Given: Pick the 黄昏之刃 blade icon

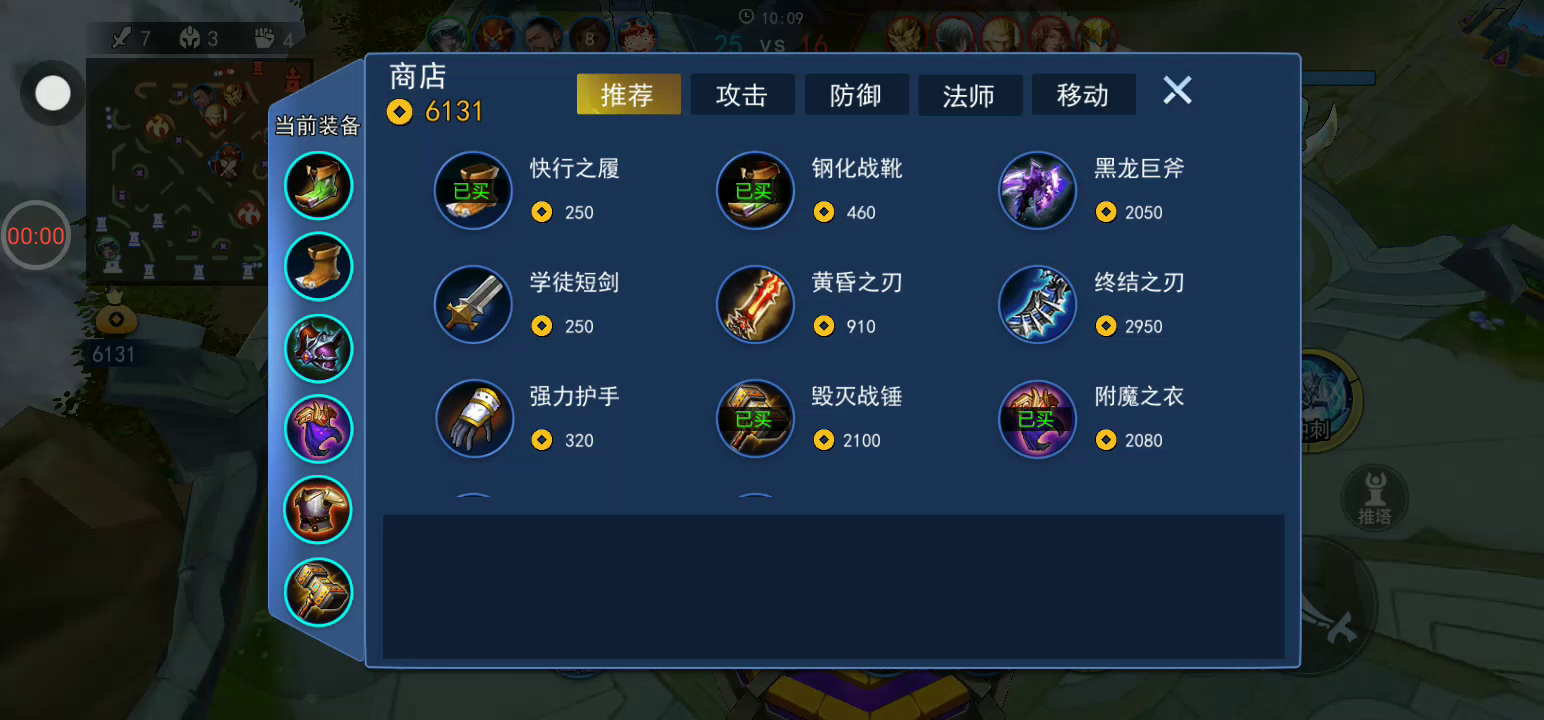Looking at the screenshot, I should [755, 304].
